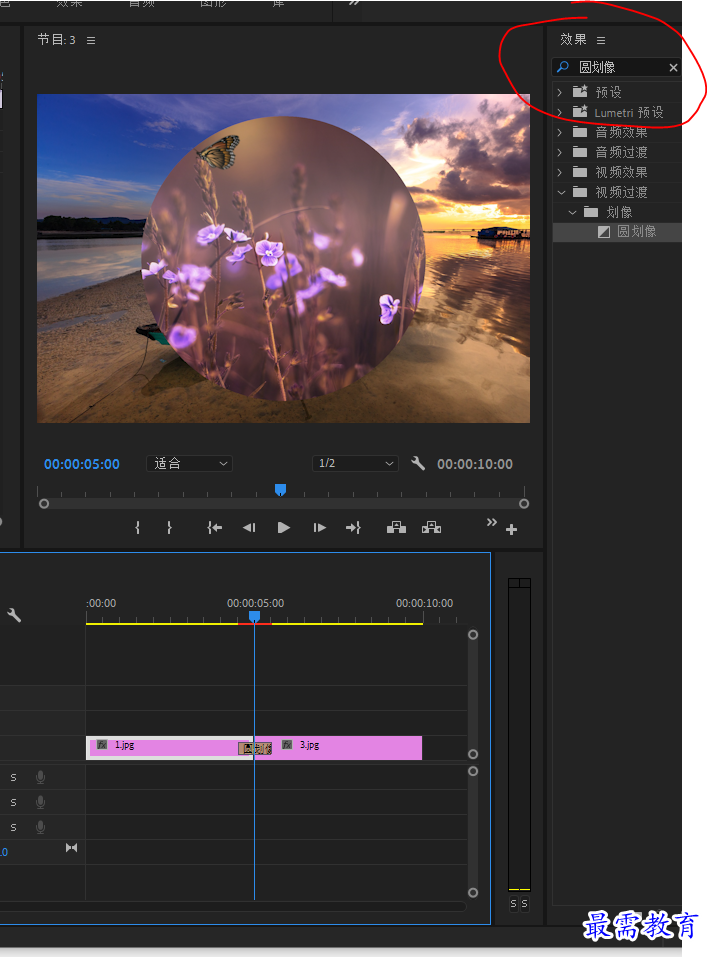Image resolution: width=707 pixels, height=957 pixels.
Task: Click the bowtie-shaped icon in the master track row
Action: point(71,848)
